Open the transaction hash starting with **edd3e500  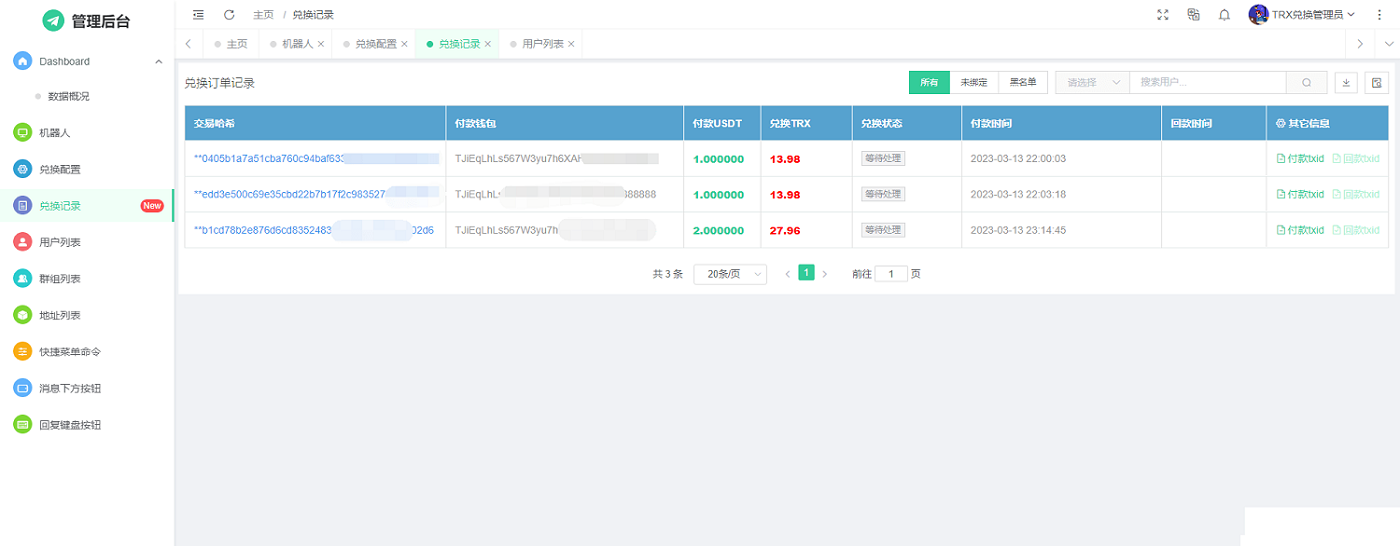pos(290,194)
